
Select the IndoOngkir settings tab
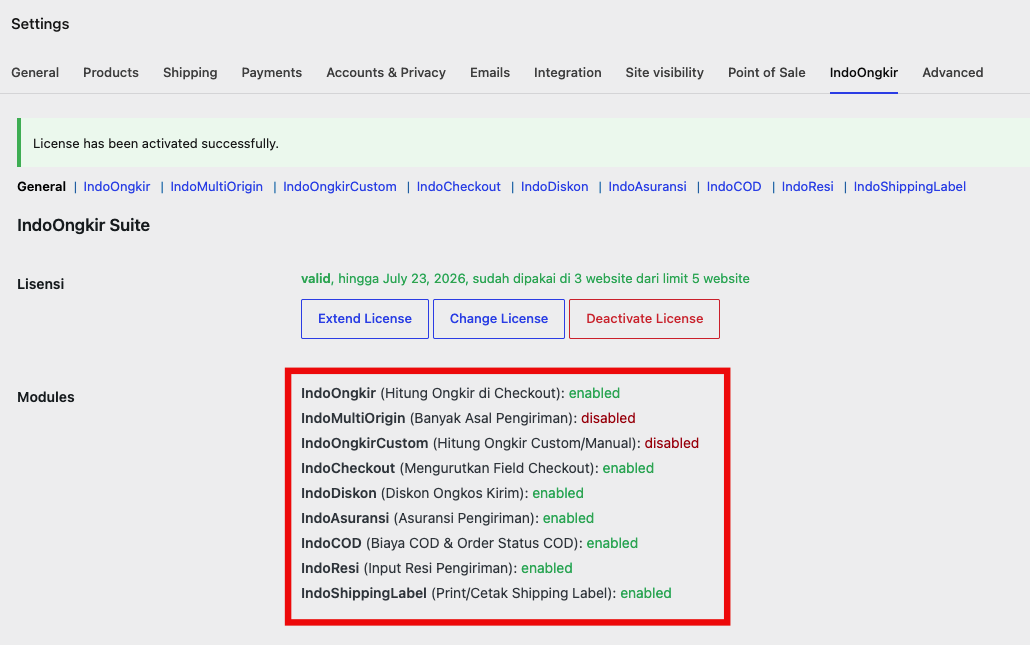(x=863, y=72)
